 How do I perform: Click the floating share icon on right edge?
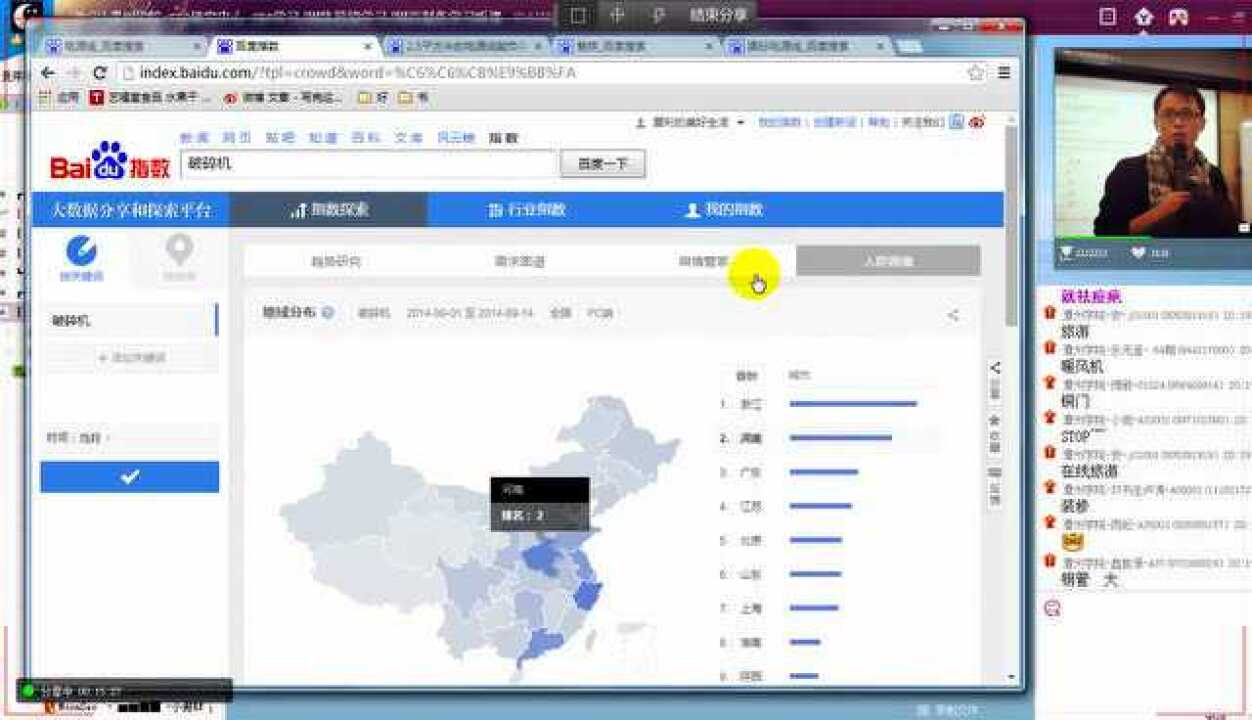995,368
